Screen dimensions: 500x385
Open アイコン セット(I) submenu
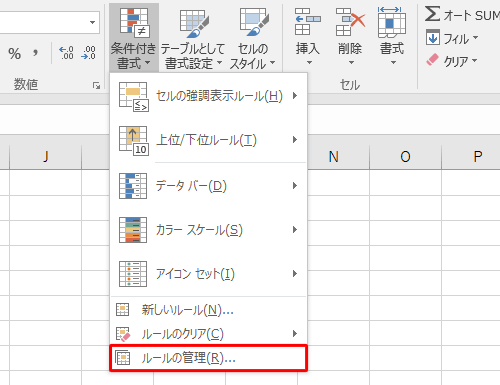(208, 274)
